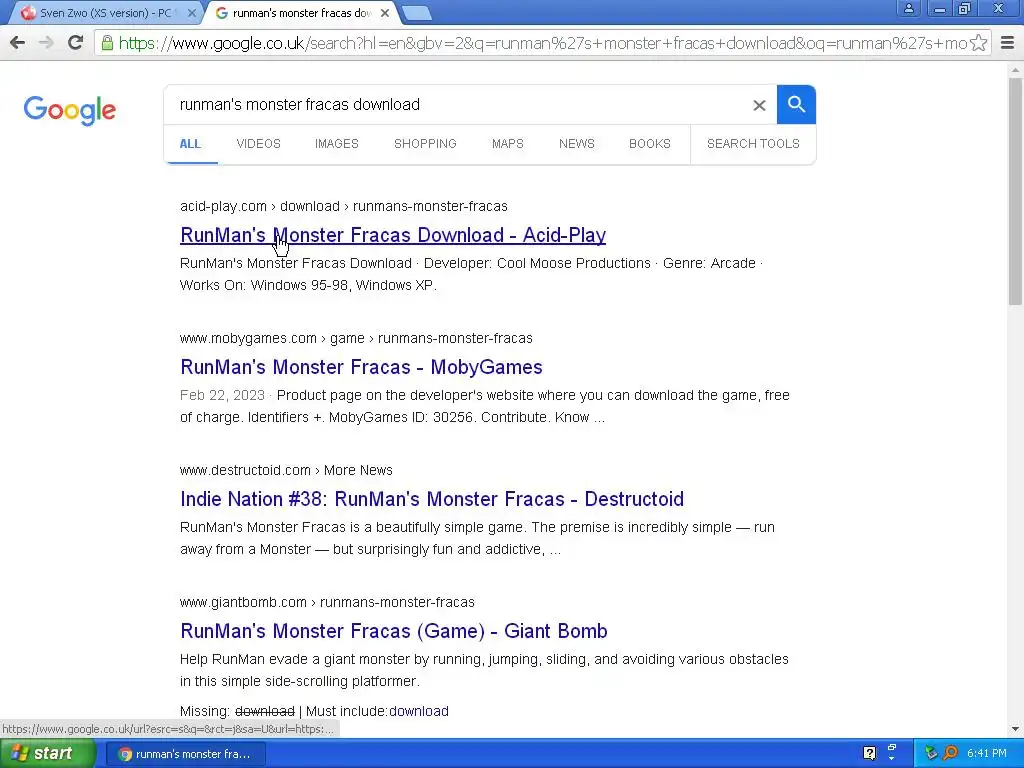
Task: Go back with the browser back arrow
Action: click(x=18, y=43)
